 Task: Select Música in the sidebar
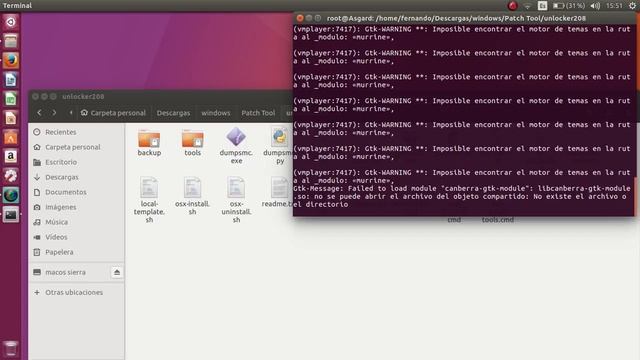(x=76, y=222)
